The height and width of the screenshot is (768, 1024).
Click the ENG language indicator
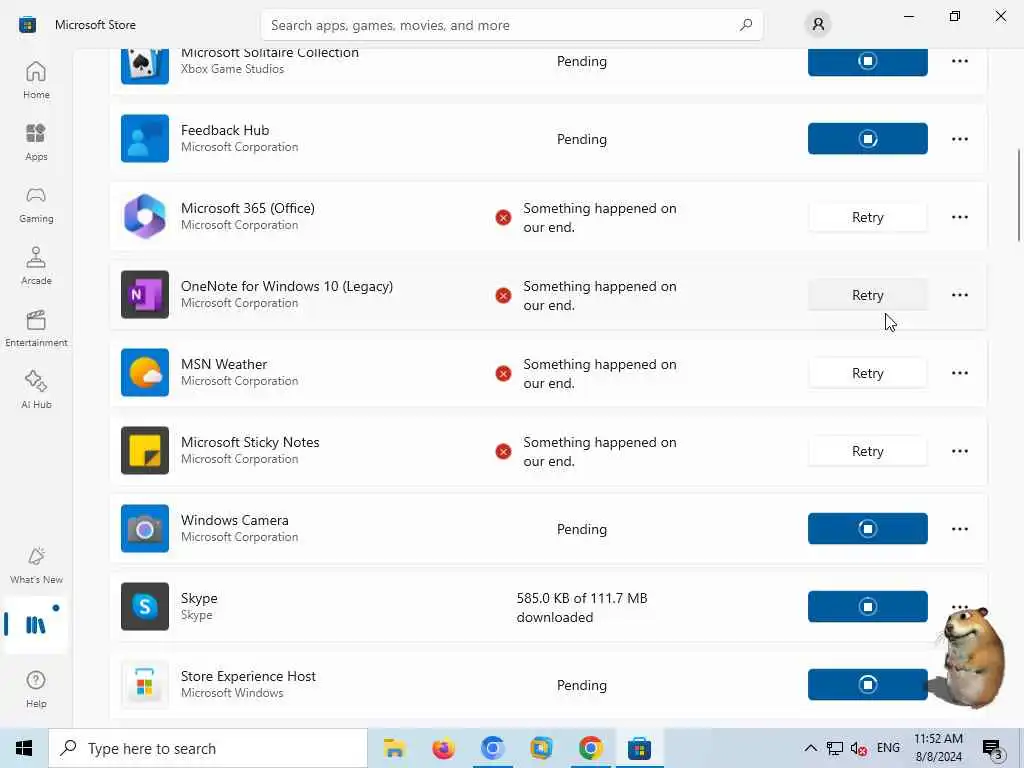tap(888, 748)
